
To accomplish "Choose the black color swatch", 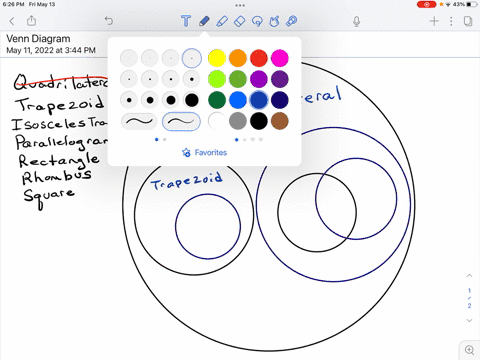I will point(259,121).
